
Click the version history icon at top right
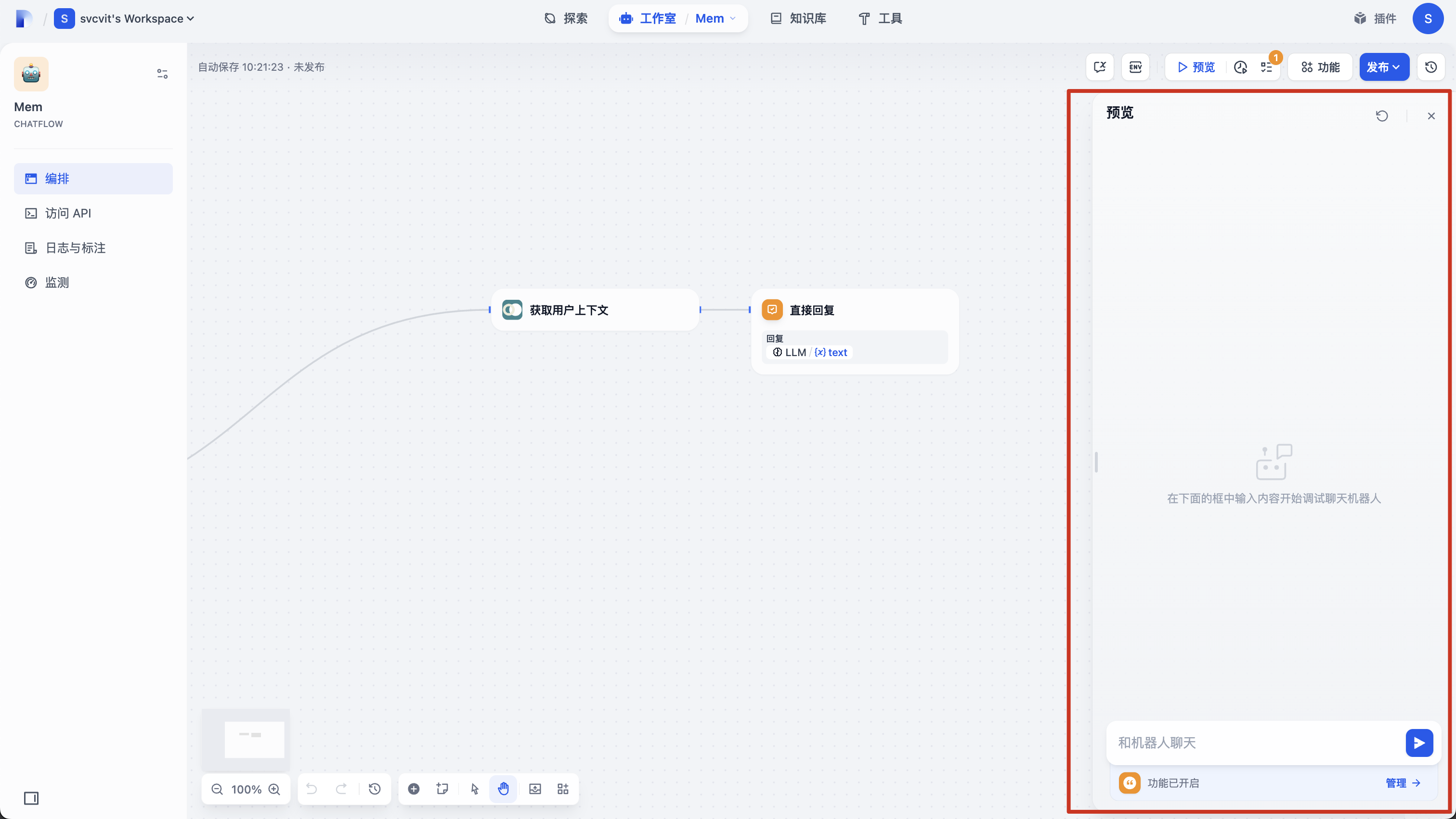[1430, 67]
